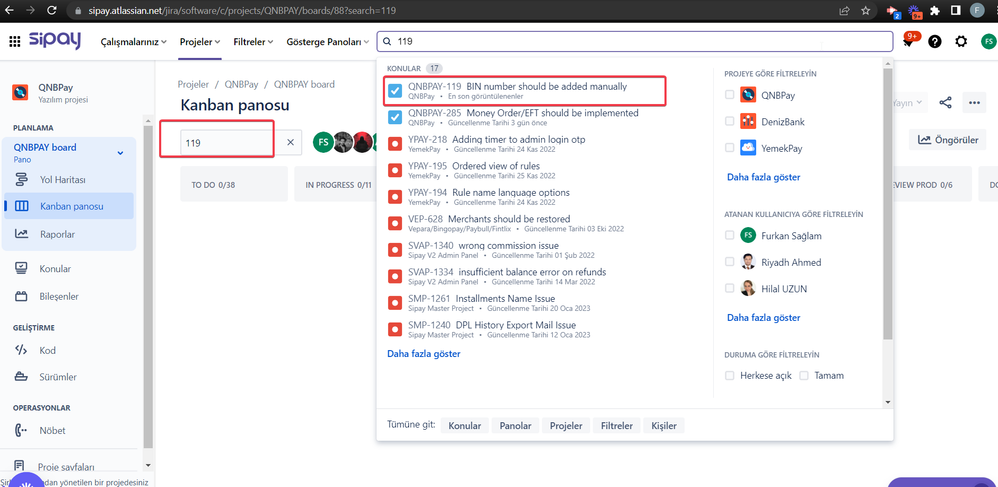998x487 pixels.
Task: Filter board by green FS avatar
Action: point(323,143)
